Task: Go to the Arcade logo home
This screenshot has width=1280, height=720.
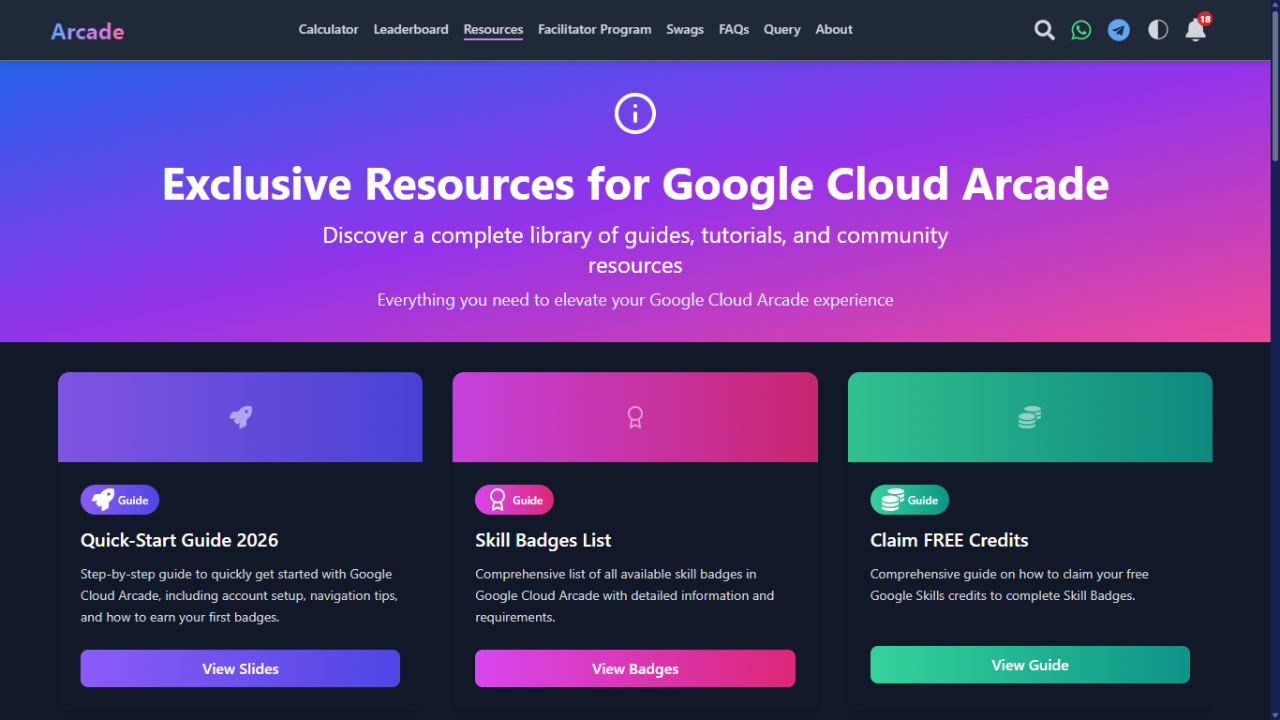Action: 88,31
